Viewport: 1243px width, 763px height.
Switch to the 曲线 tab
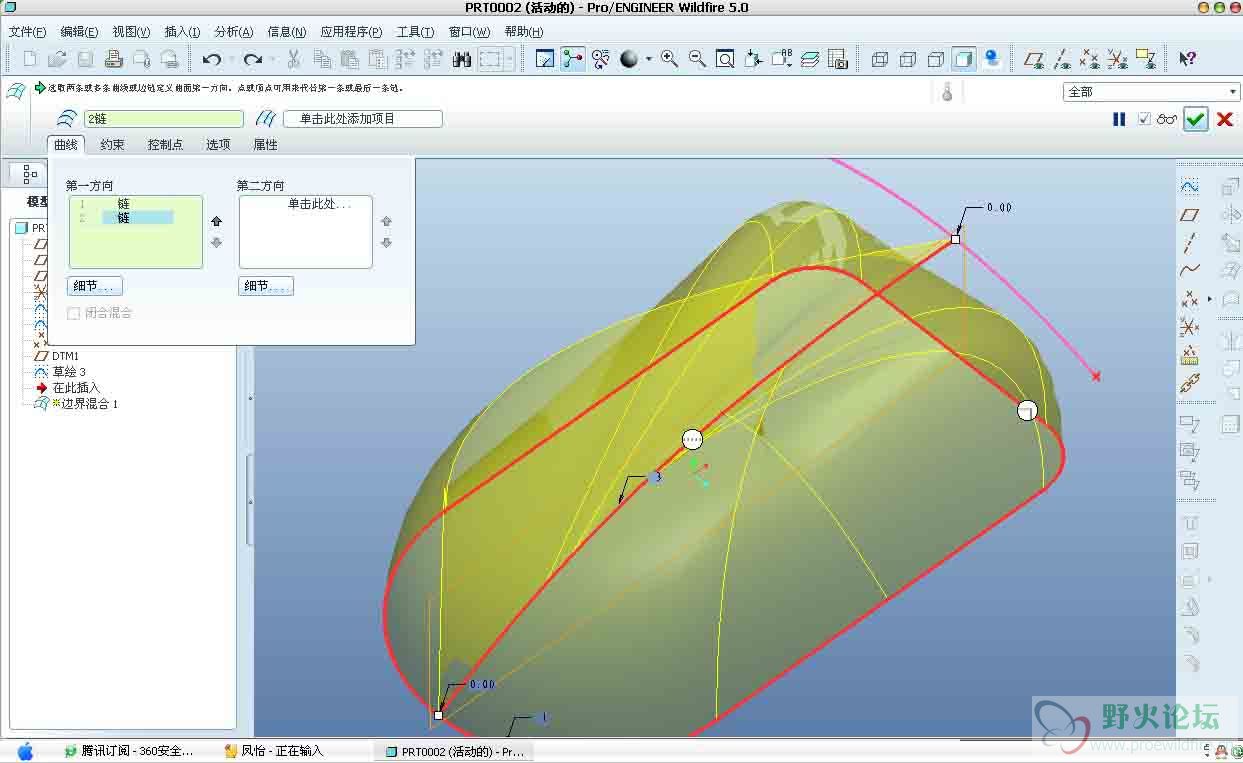click(x=66, y=144)
